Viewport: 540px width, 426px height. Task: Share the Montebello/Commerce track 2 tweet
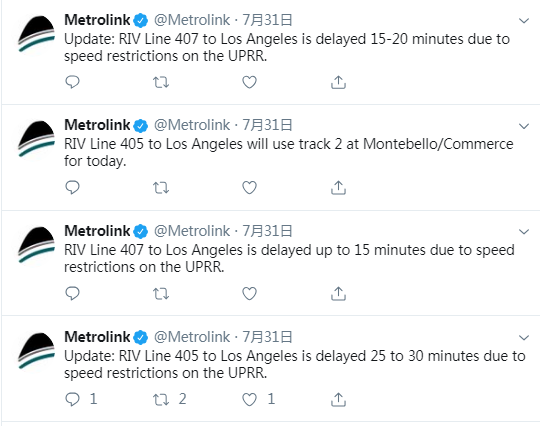pyautogui.click(x=338, y=188)
